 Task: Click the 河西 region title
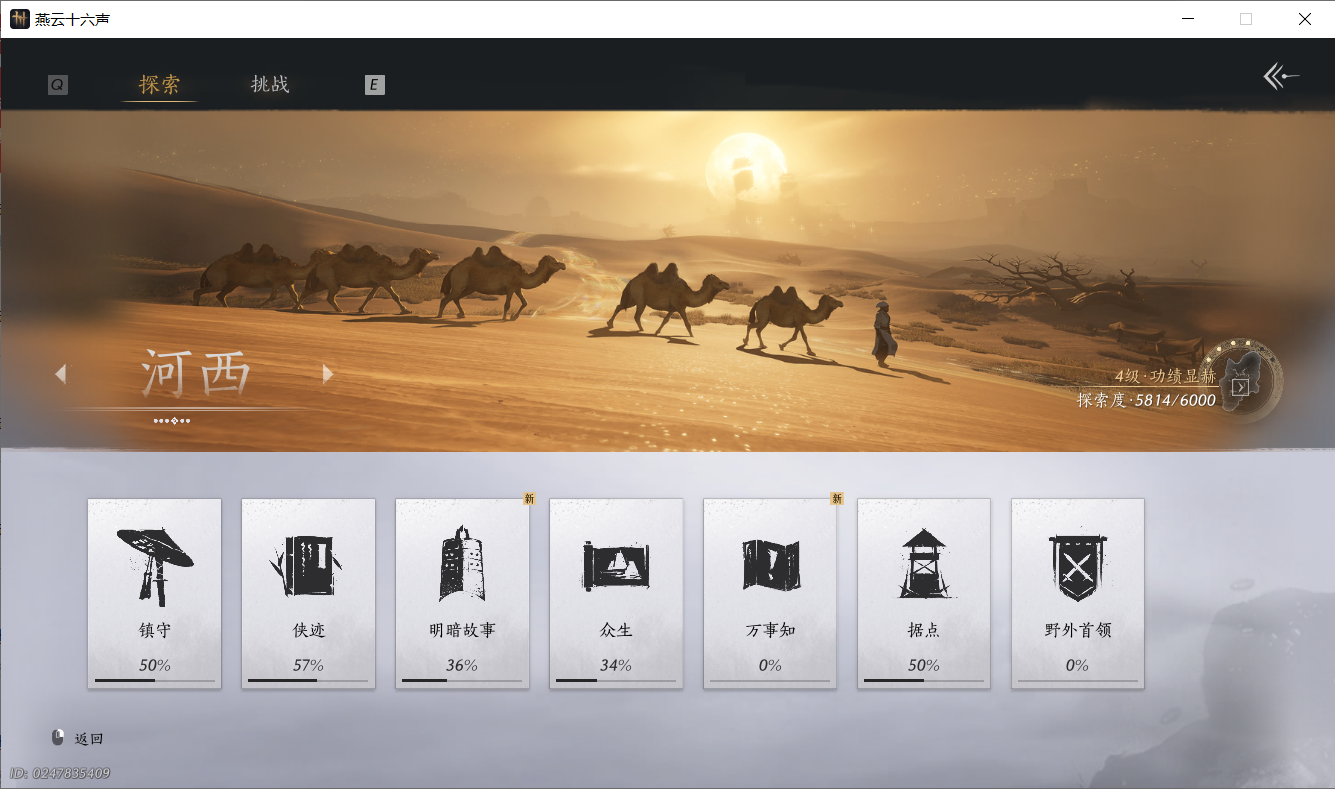click(x=196, y=374)
